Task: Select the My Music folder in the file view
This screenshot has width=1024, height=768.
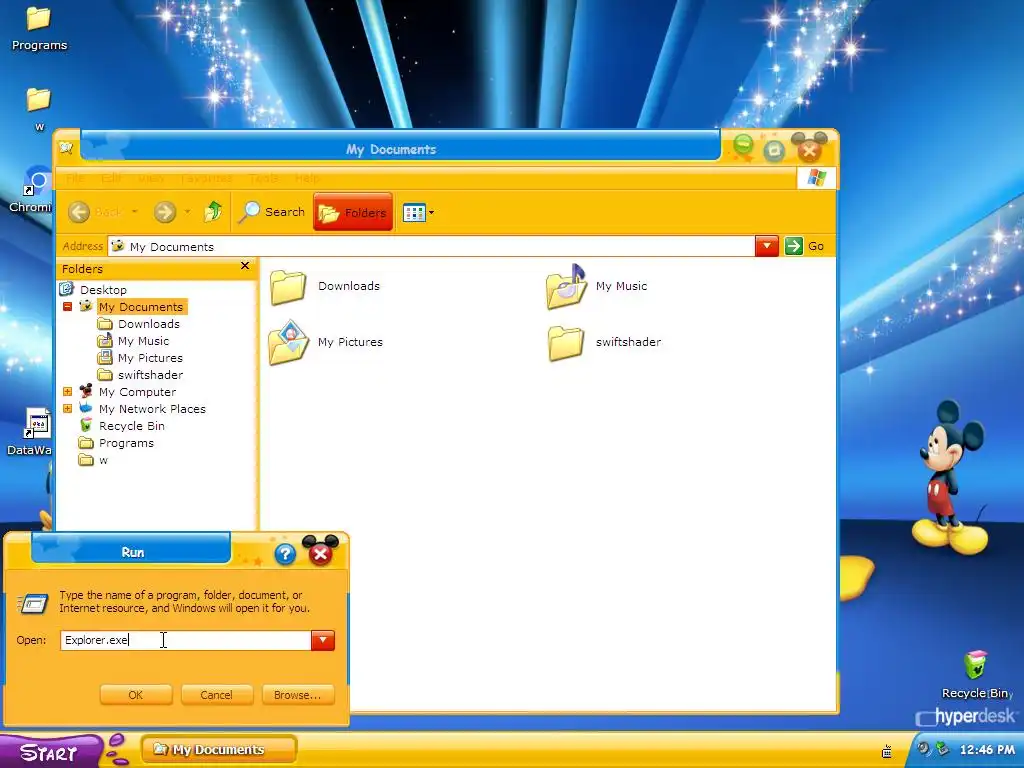Action: coord(597,286)
